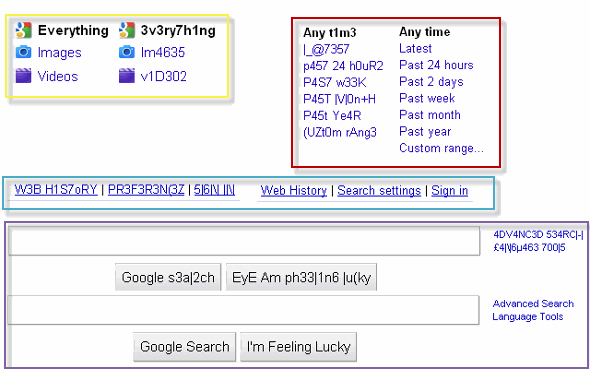Click the clapperboard icon next to Videos
Image resolution: width=590 pixels, height=369 pixels.
point(23,76)
